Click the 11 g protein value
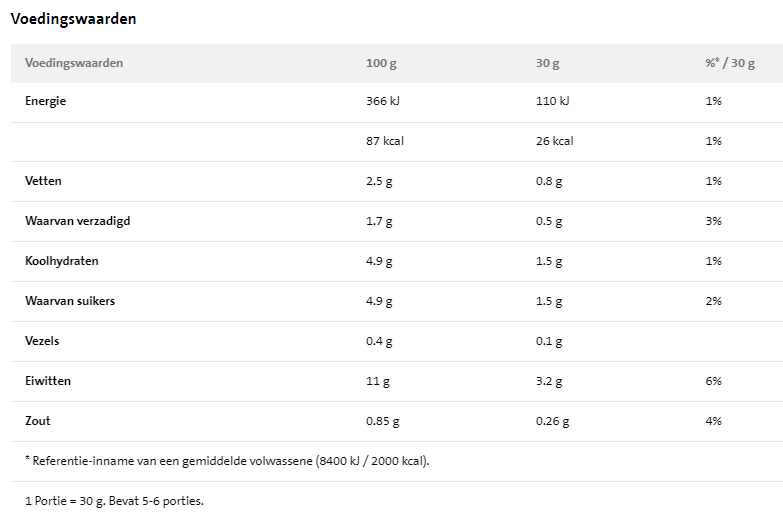Viewport: 783px width, 525px height. click(x=378, y=381)
